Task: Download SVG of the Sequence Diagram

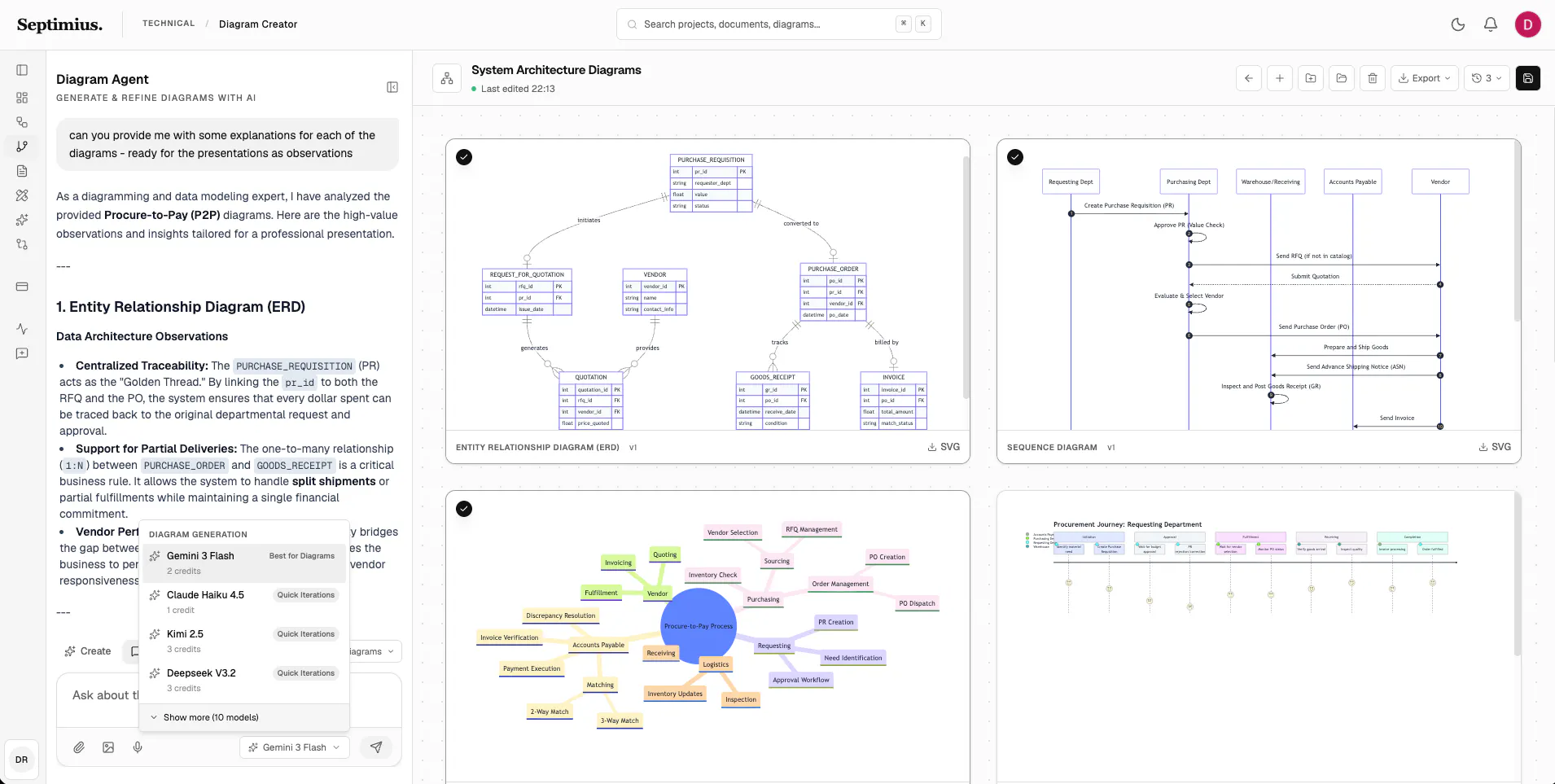Action: 1496,447
